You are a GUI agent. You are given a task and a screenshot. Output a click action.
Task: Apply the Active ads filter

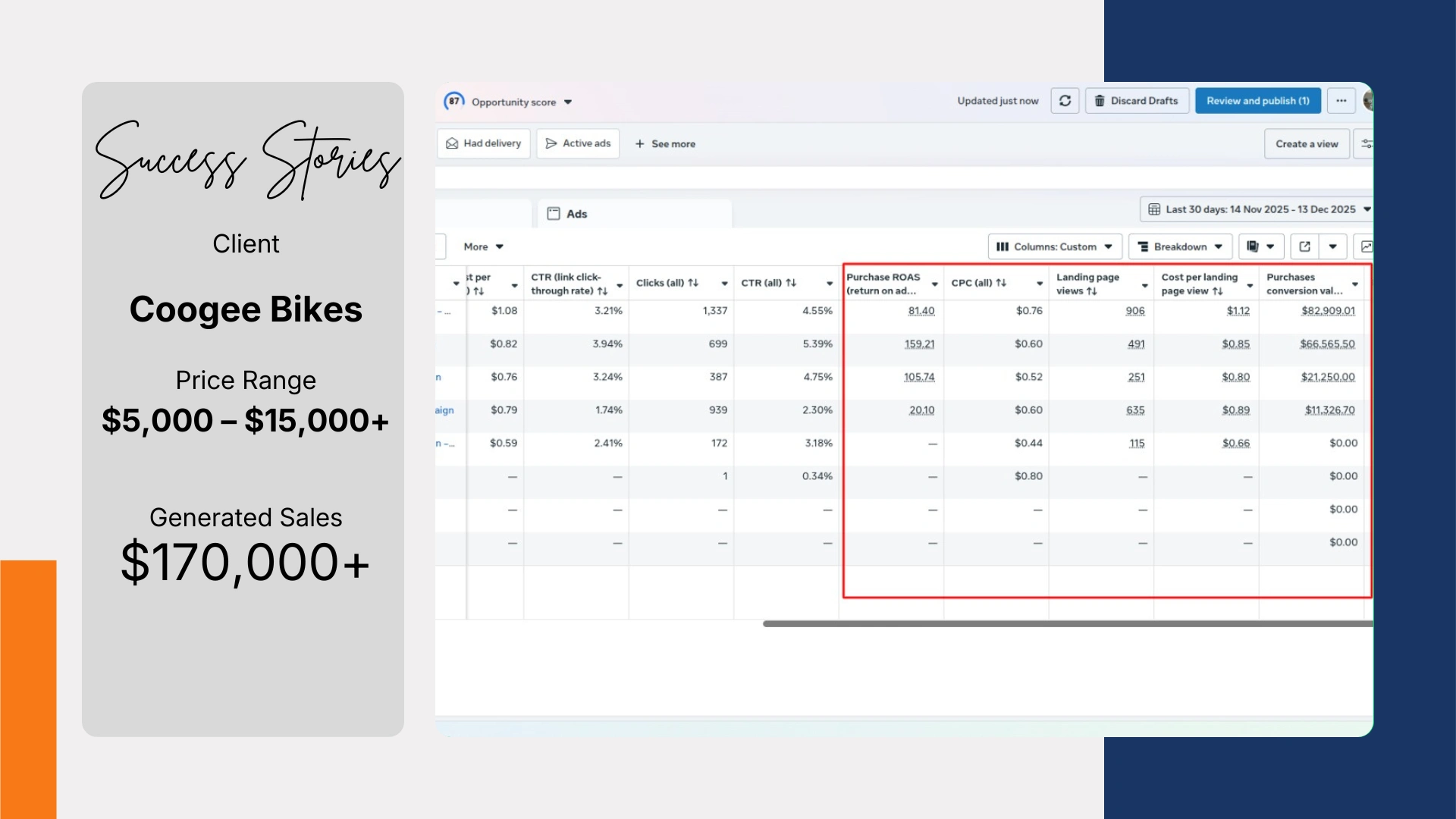[x=578, y=143]
